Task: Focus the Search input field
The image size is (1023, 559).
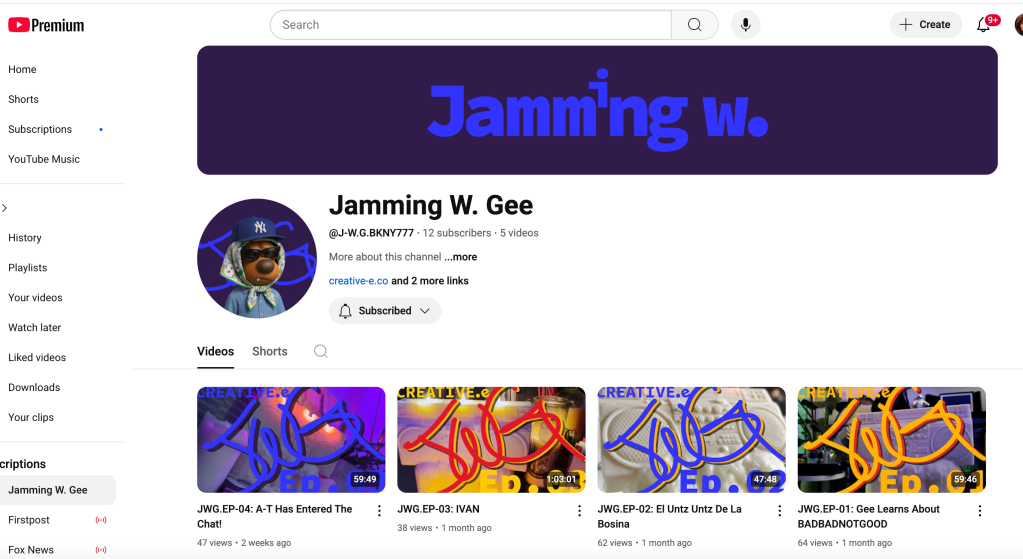Action: coord(471,25)
